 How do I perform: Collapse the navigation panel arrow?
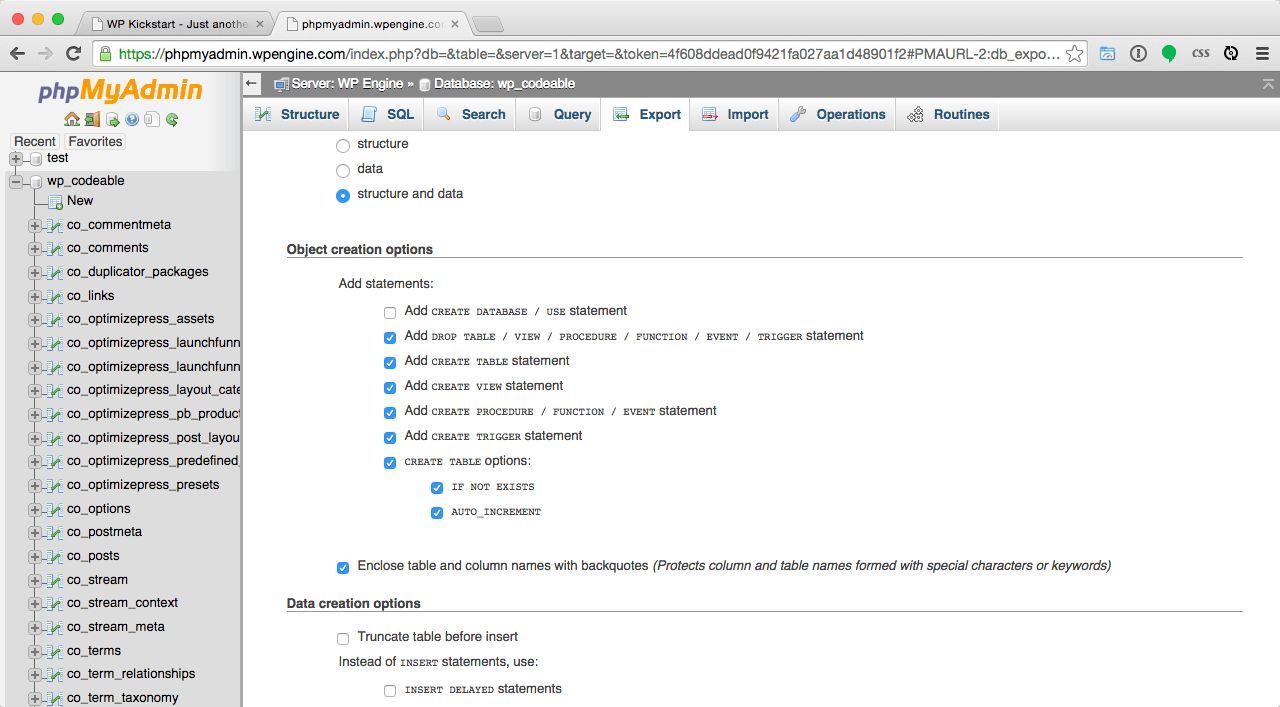252,84
